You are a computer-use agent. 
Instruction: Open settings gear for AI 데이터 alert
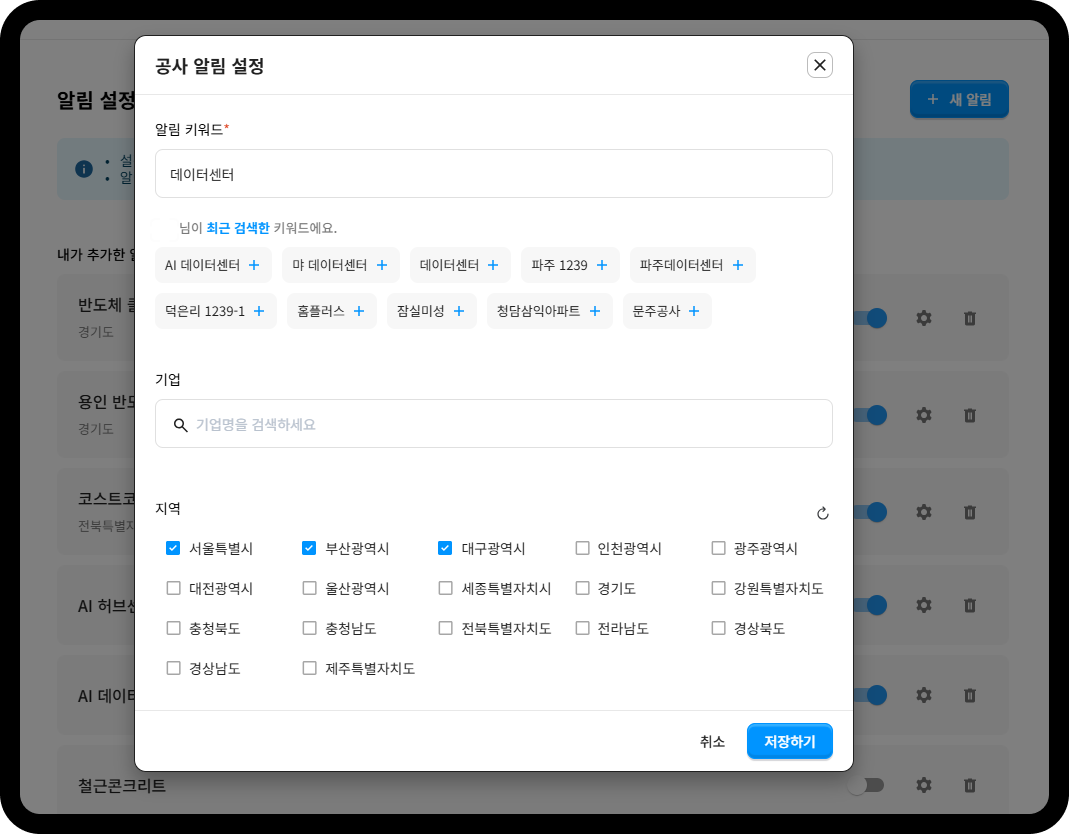924,695
